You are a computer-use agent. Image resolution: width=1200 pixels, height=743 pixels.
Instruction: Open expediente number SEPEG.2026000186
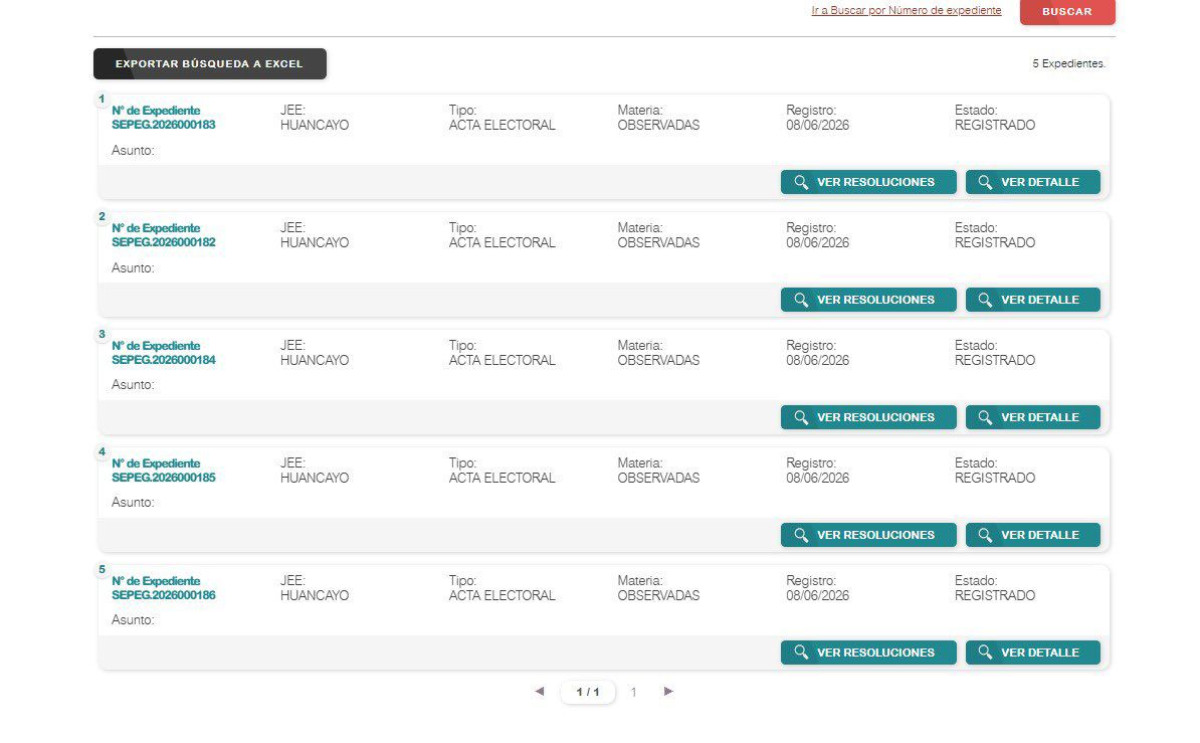tap(164, 596)
